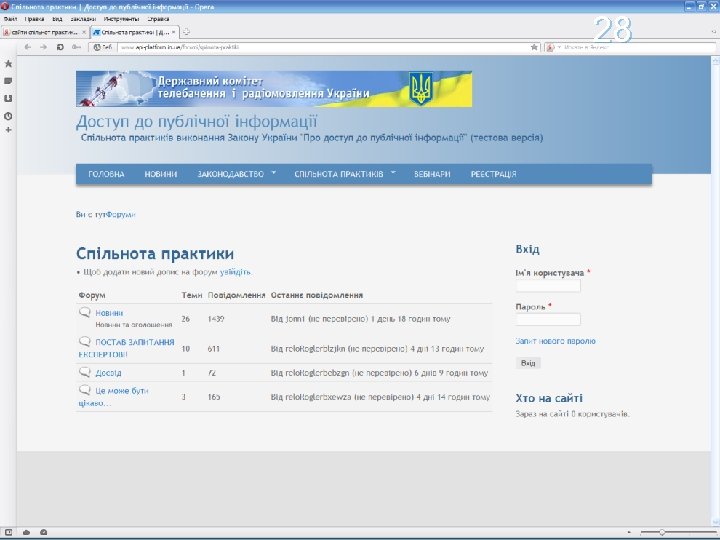
Task: Bookmark page with address bar star
Action: tap(534, 47)
